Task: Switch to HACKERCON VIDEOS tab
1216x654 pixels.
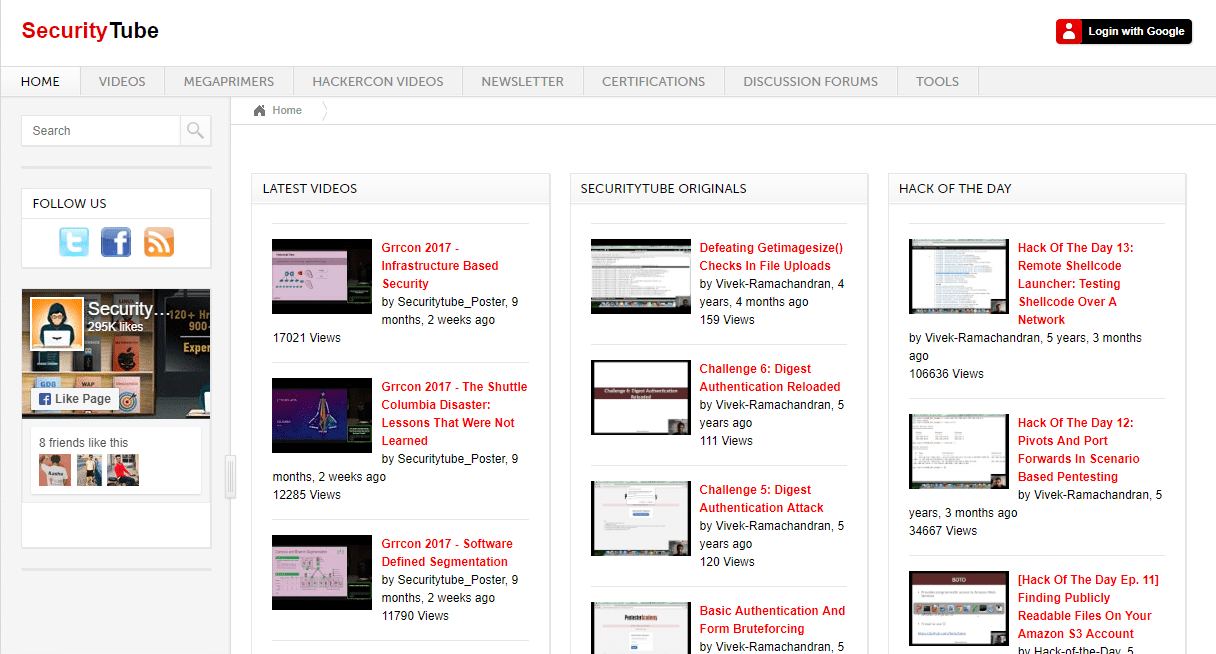Action: [378, 82]
